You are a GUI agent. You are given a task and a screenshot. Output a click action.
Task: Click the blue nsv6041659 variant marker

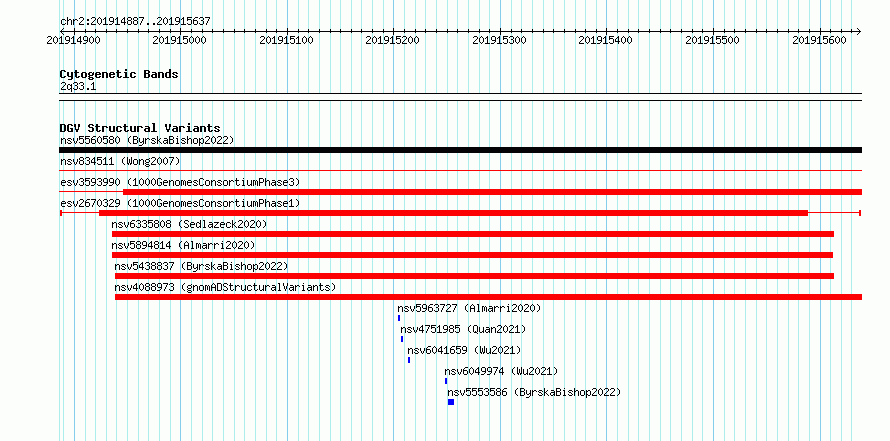point(409,360)
